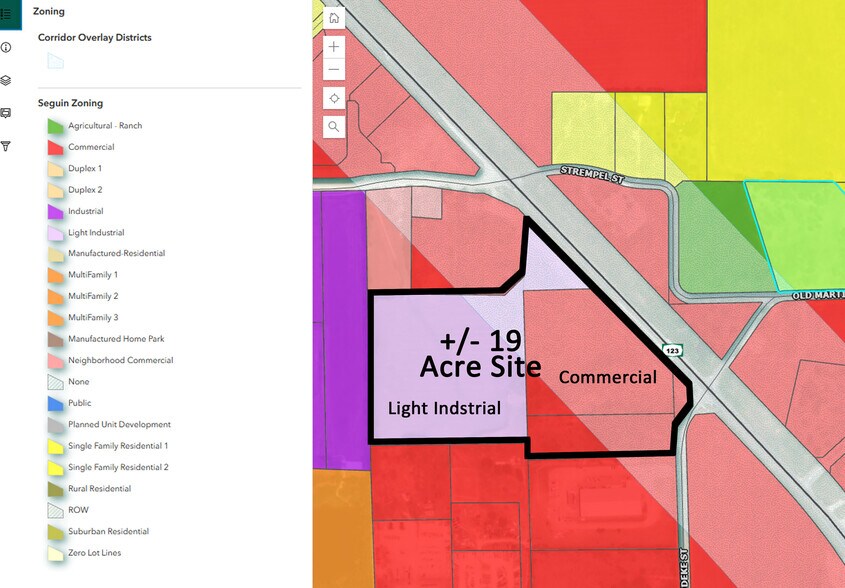Click the information icon in the left sidebar

(x=8, y=47)
